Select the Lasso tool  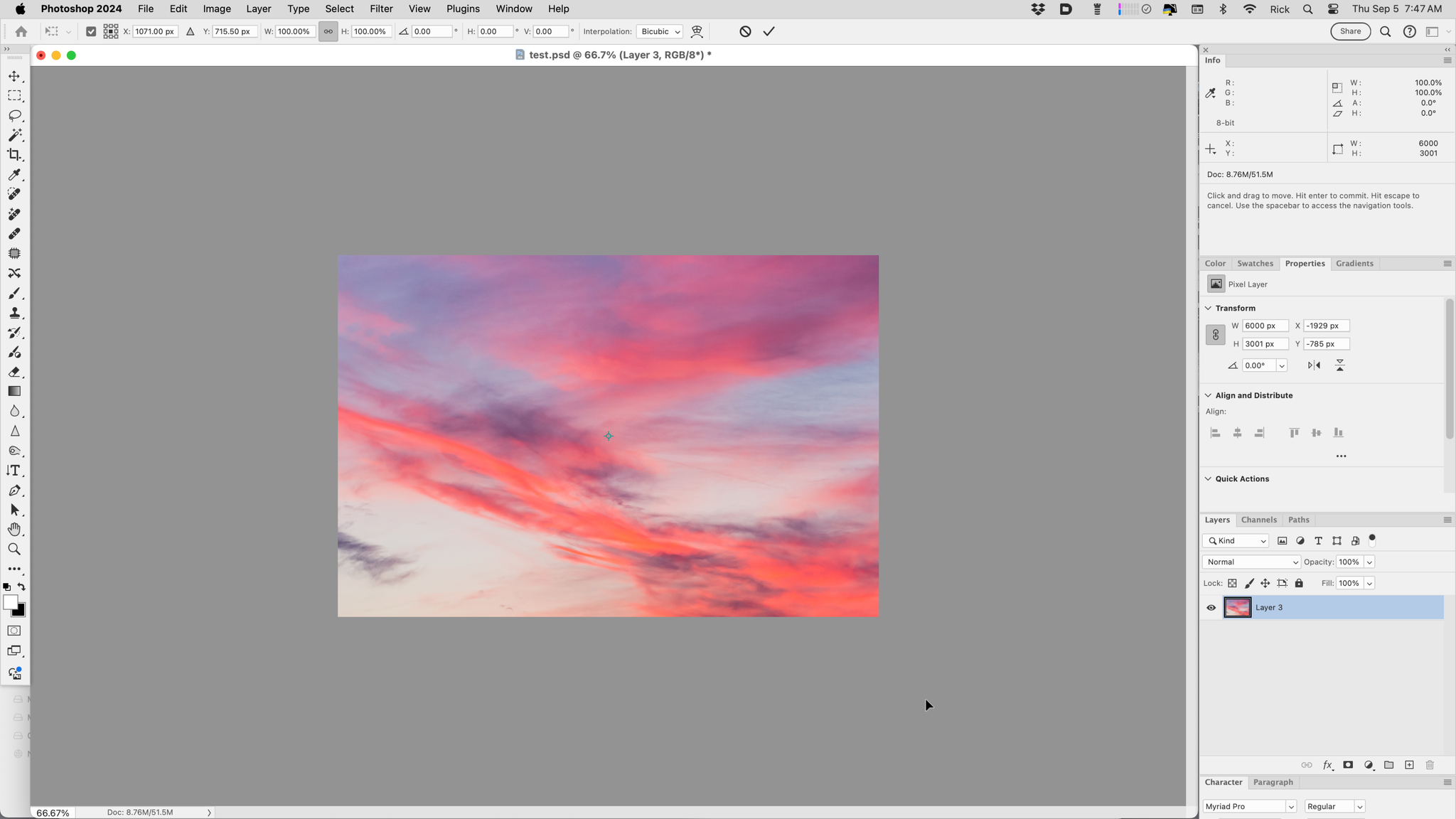tap(14, 116)
